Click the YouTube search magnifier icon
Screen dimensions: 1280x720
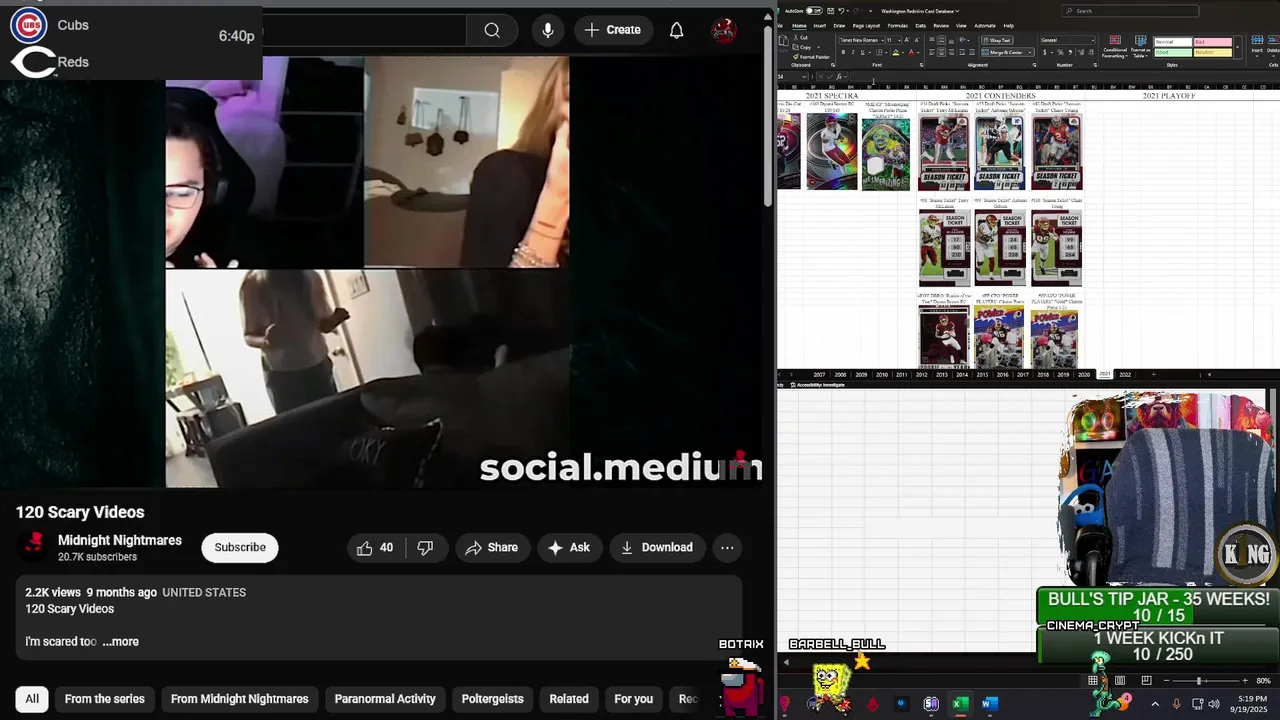coord(492,30)
